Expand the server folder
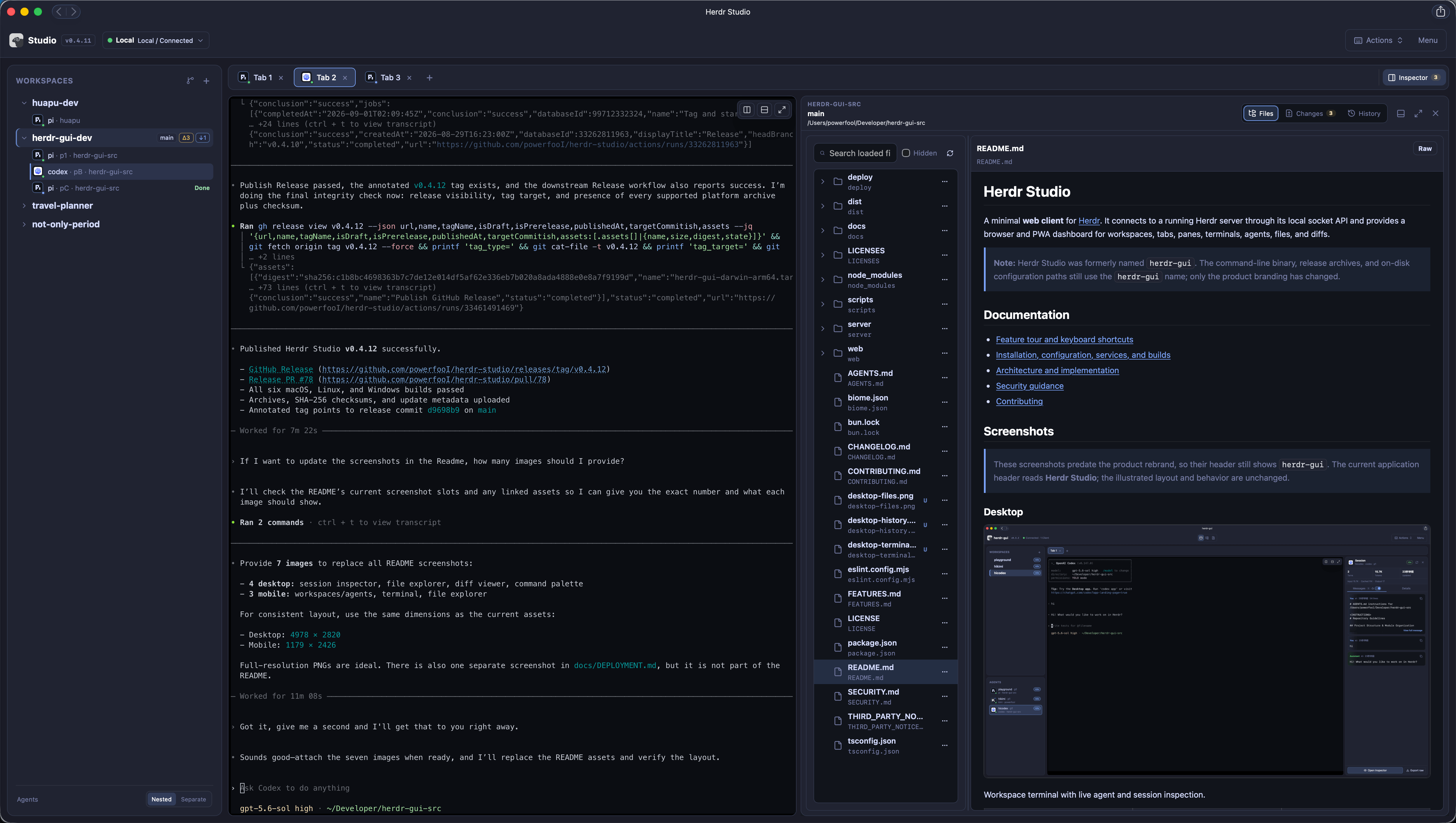Image resolution: width=1456 pixels, height=823 pixels. point(822,328)
